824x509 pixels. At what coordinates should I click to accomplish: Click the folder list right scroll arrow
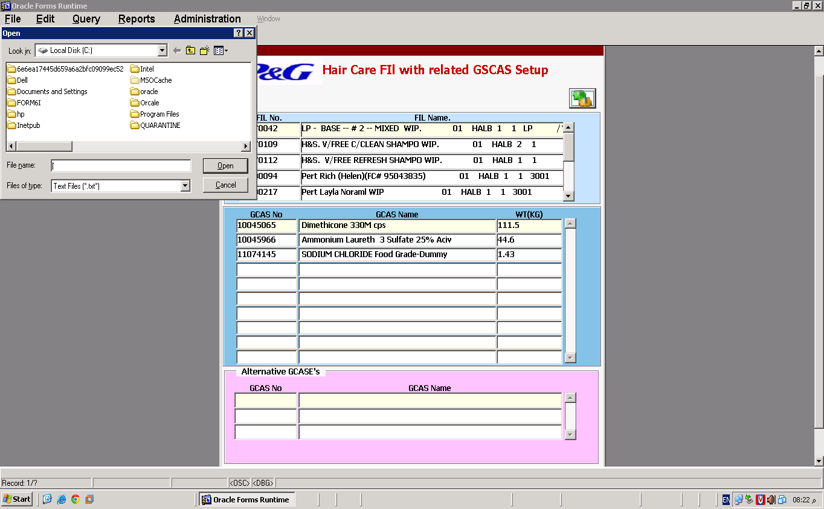(x=245, y=146)
